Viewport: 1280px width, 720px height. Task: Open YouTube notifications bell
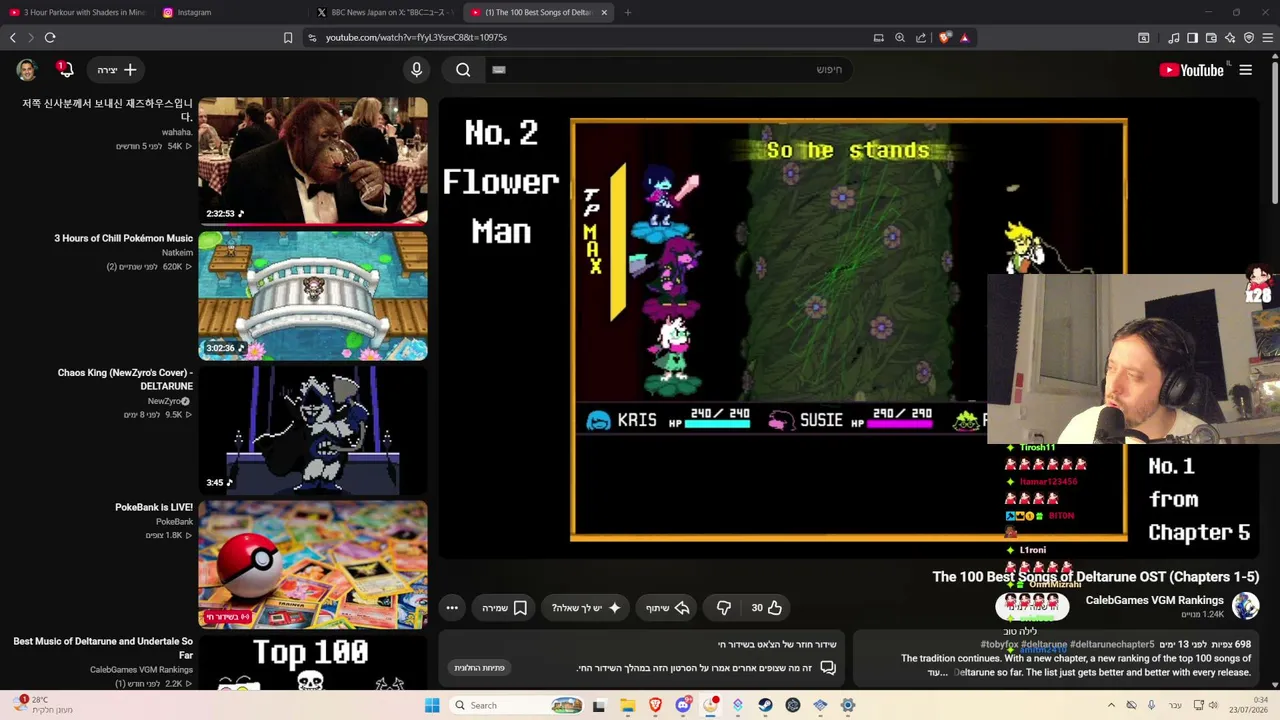tap(66, 70)
